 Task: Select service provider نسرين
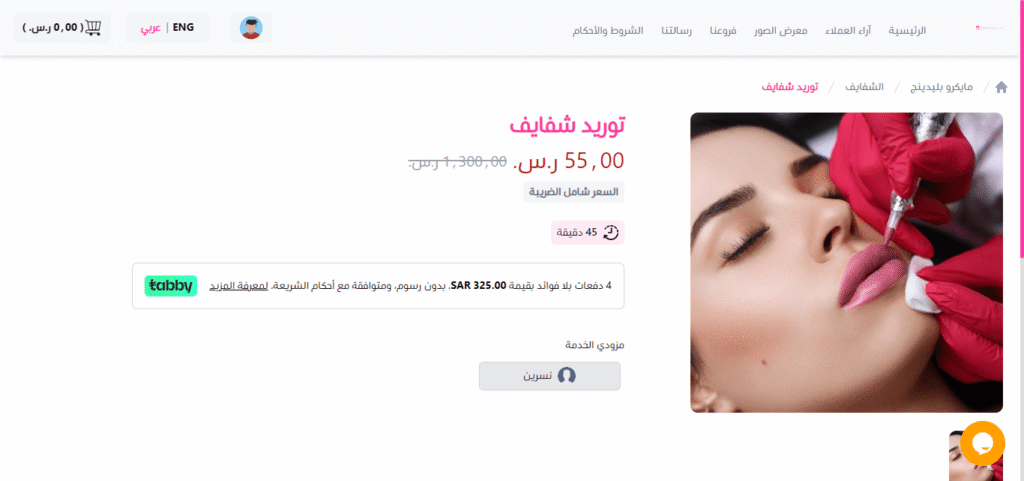tap(550, 376)
